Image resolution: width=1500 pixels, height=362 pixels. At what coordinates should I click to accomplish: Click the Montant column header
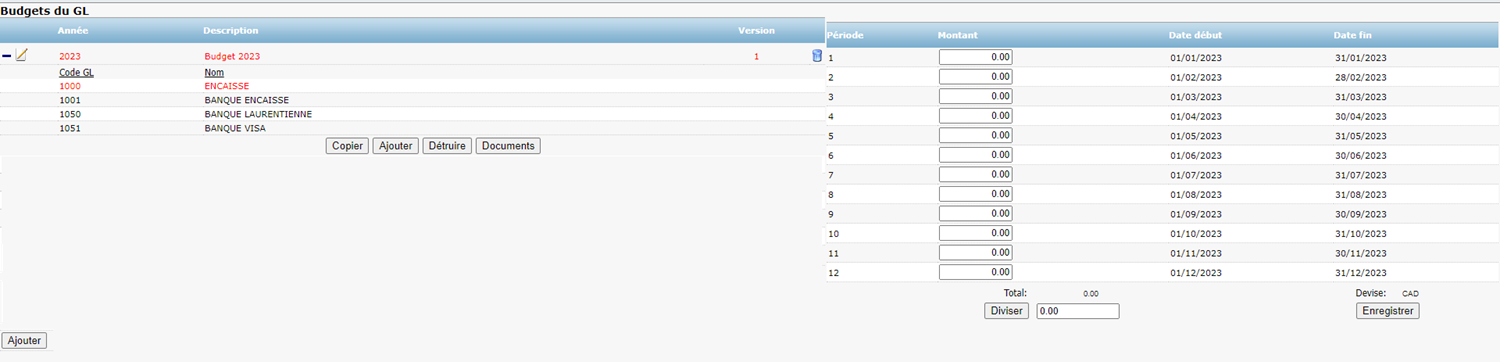957,35
